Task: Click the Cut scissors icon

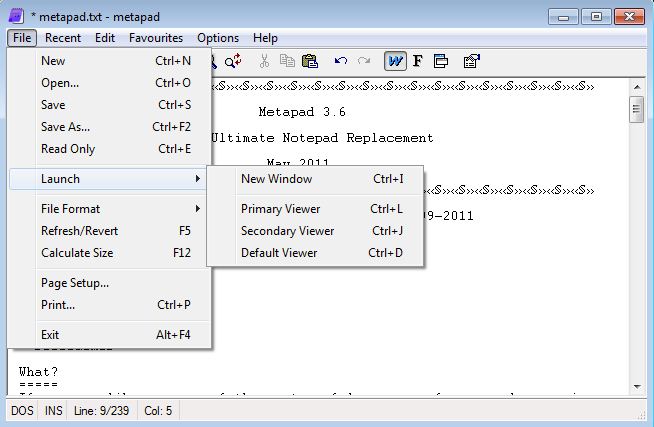Action: [264, 61]
